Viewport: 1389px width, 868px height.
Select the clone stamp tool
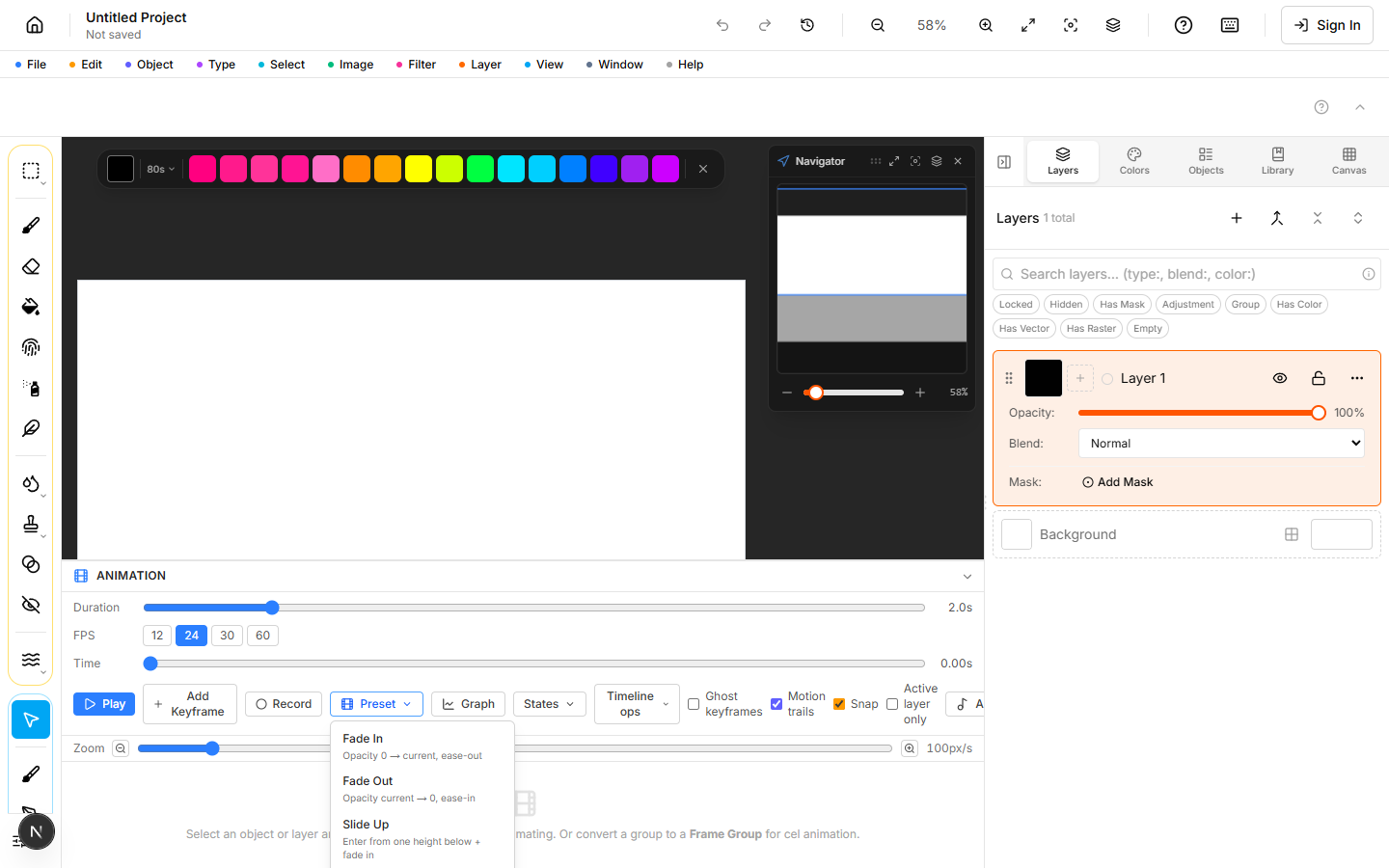[x=31, y=524]
